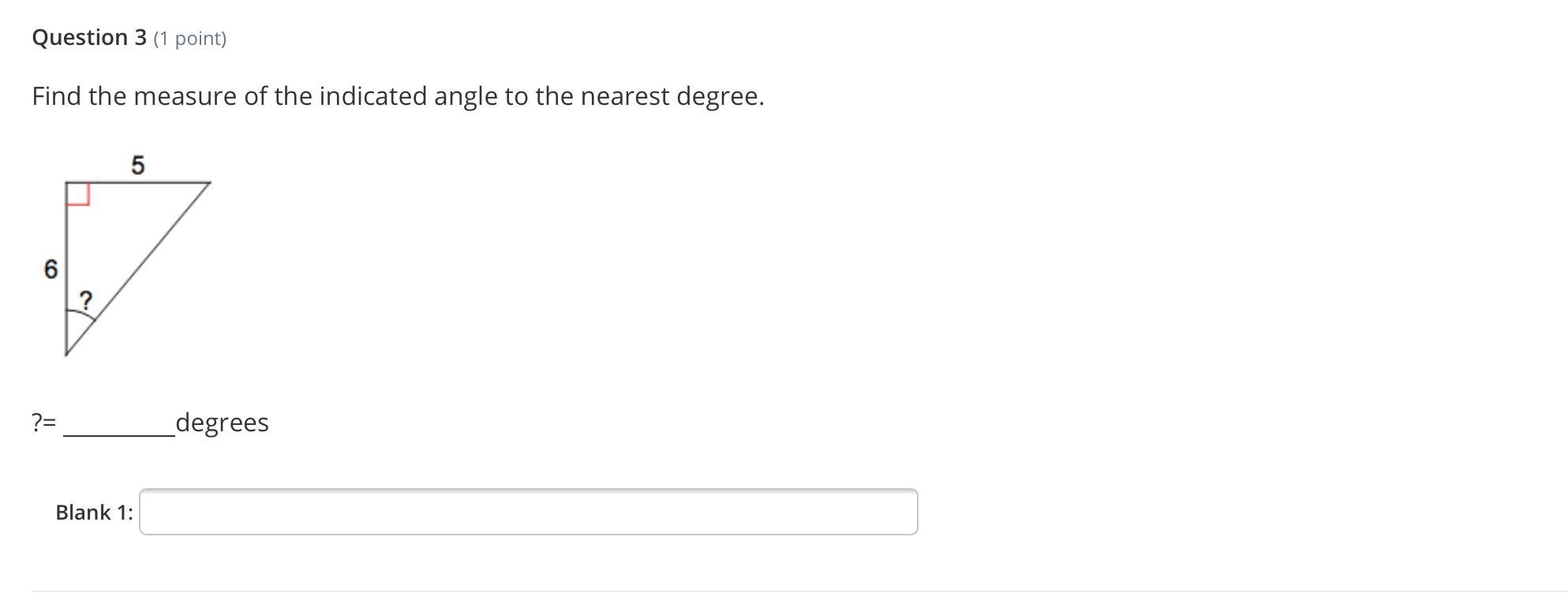Click the "Question 3" heading

tap(89, 37)
